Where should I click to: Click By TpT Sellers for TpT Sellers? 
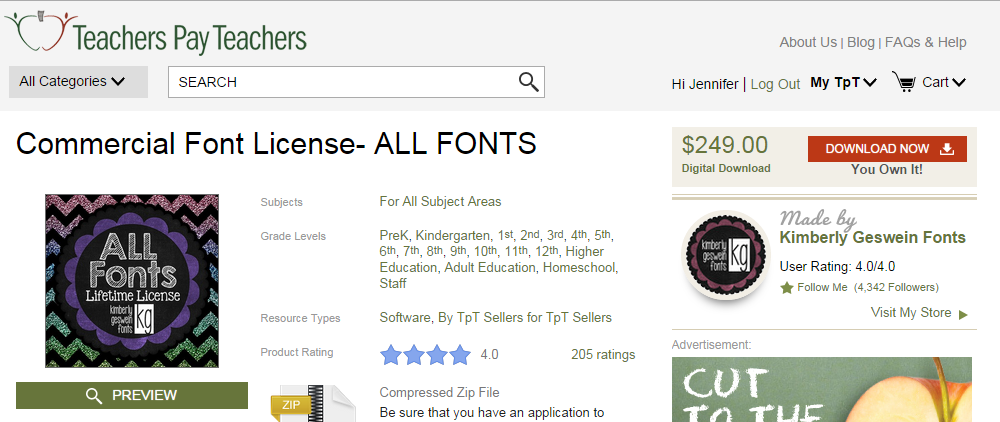tap(525, 317)
